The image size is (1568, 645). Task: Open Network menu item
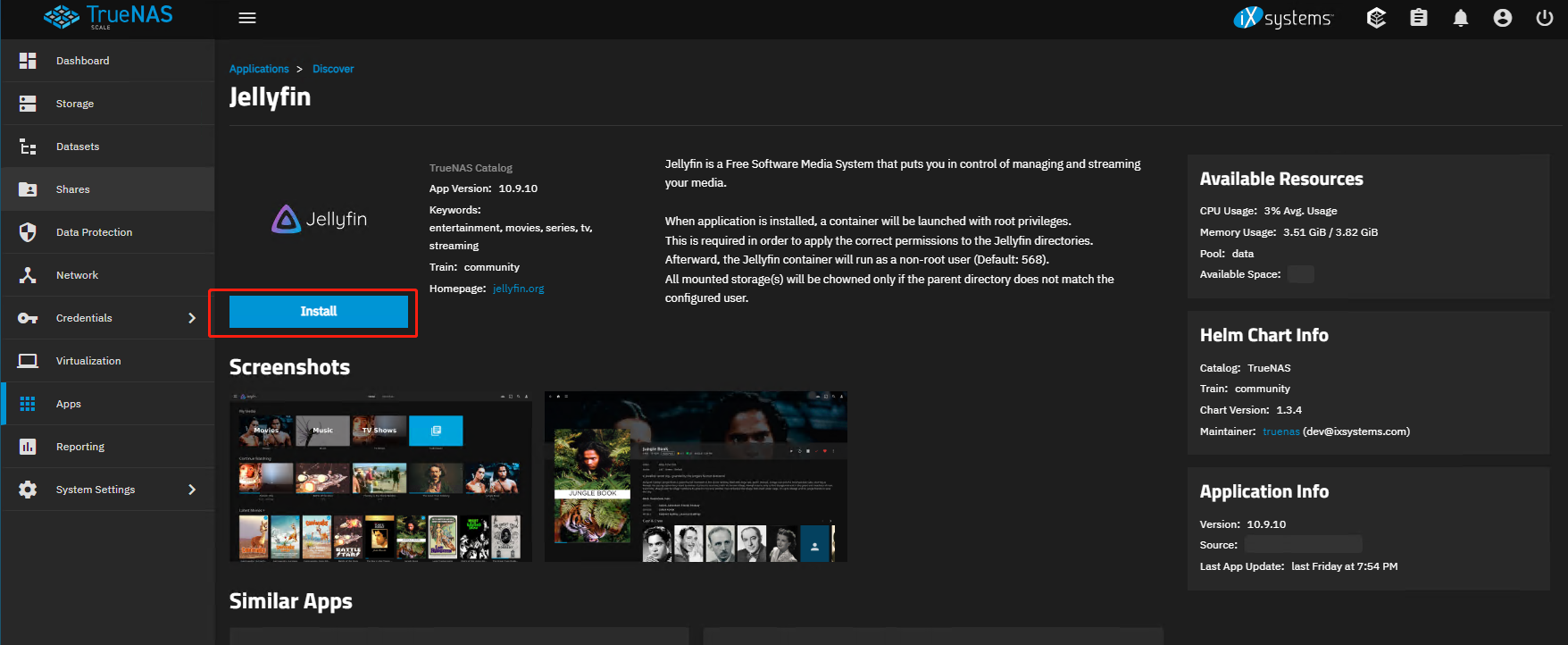pyautogui.click(x=108, y=275)
